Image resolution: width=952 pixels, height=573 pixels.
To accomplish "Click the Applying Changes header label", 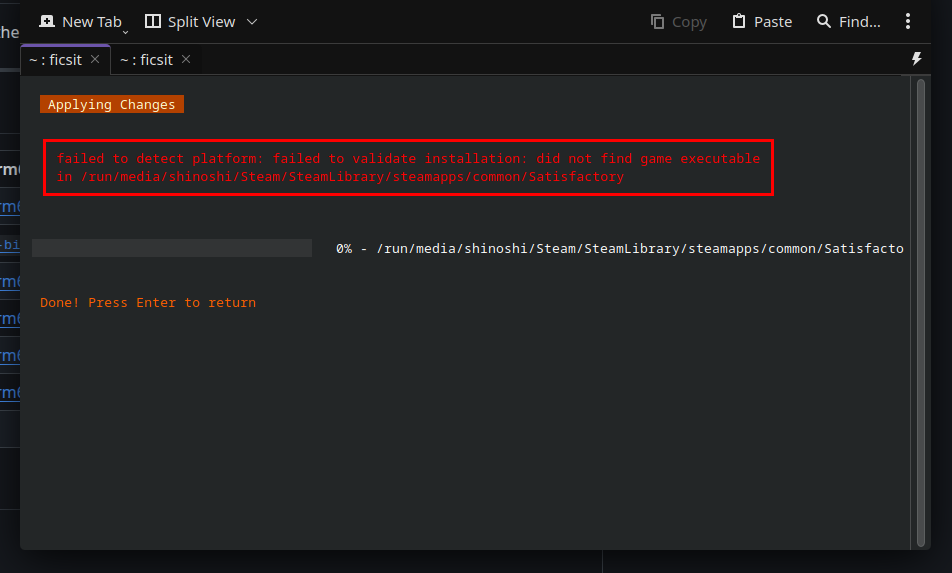I will 112,104.
